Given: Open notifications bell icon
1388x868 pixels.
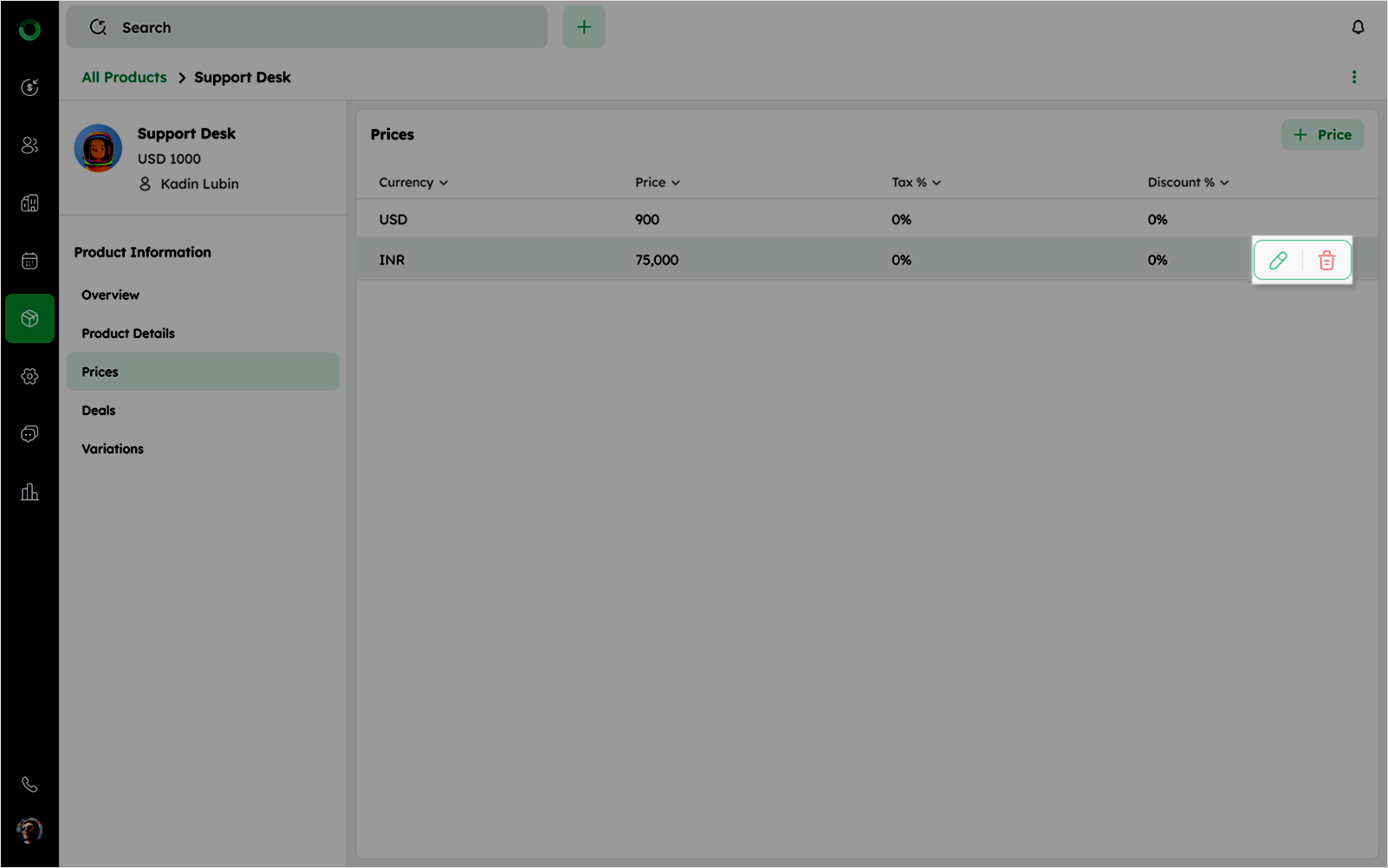Looking at the screenshot, I should click(x=1358, y=28).
